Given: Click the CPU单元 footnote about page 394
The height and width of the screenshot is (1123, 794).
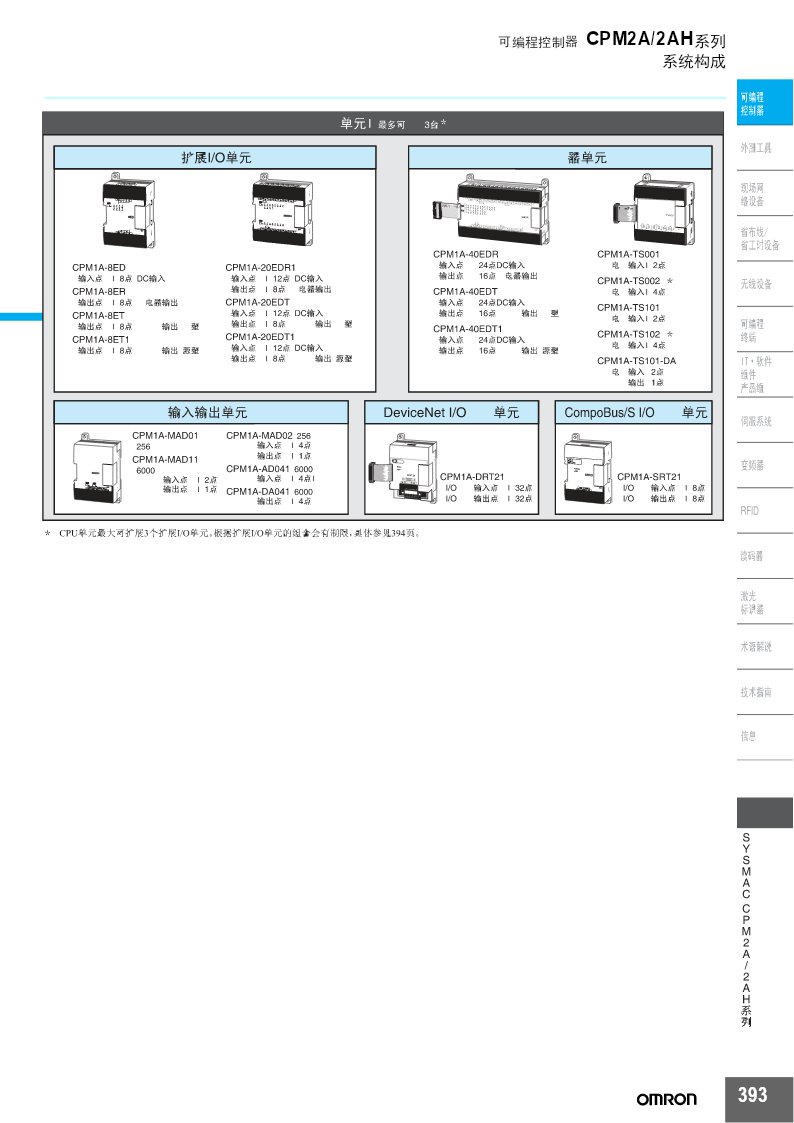Looking at the screenshot, I should coord(234,533).
